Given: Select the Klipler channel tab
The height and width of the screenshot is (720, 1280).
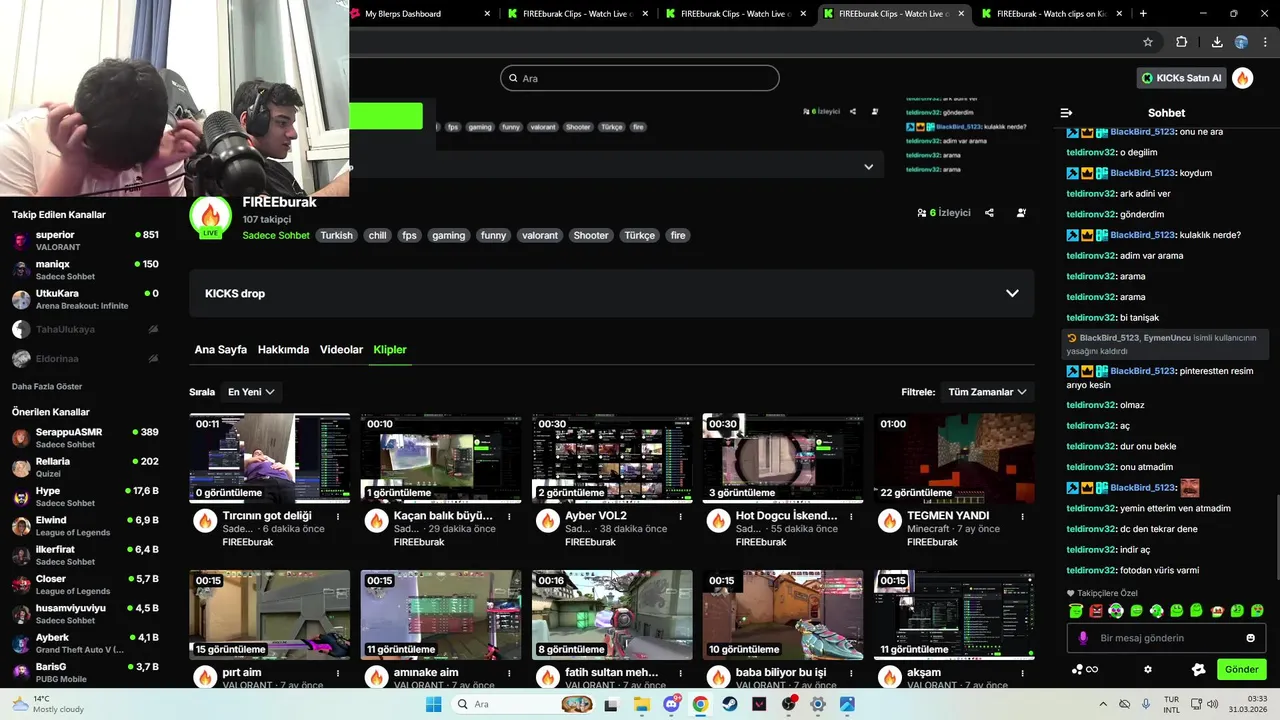Looking at the screenshot, I should click(x=390, y=350).
